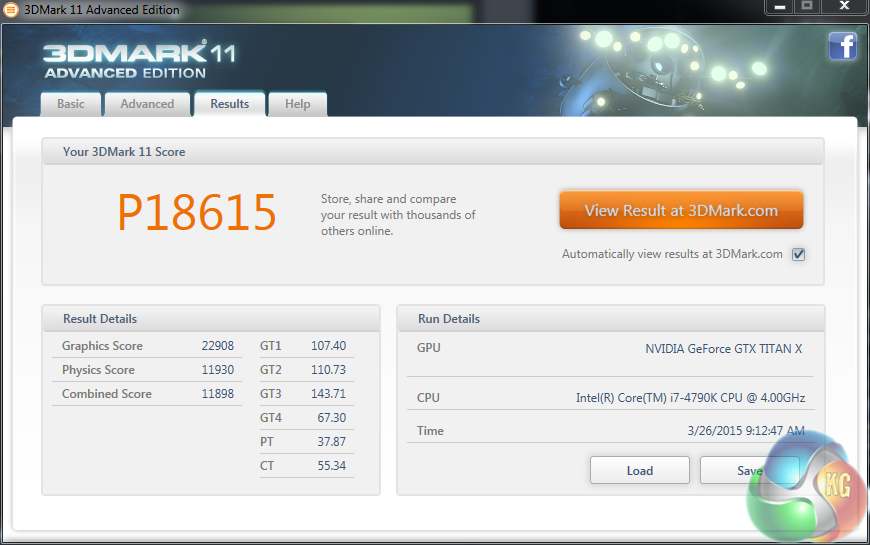Click View Result at 3DMark.com button
Image resolution: width=870 pixels, height=545 pixels.
[x=681, y=210]
